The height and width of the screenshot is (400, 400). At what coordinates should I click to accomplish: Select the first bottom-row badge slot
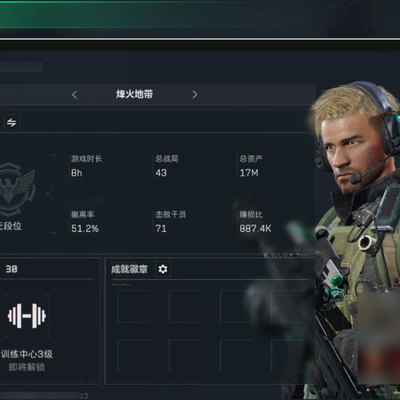pyautogui.click(x=134, y=356)
